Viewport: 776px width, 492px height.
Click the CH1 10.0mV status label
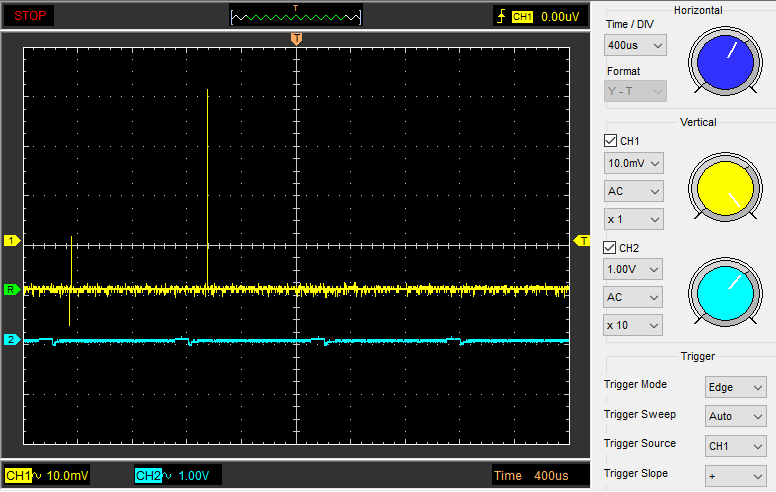coord(47,475)
